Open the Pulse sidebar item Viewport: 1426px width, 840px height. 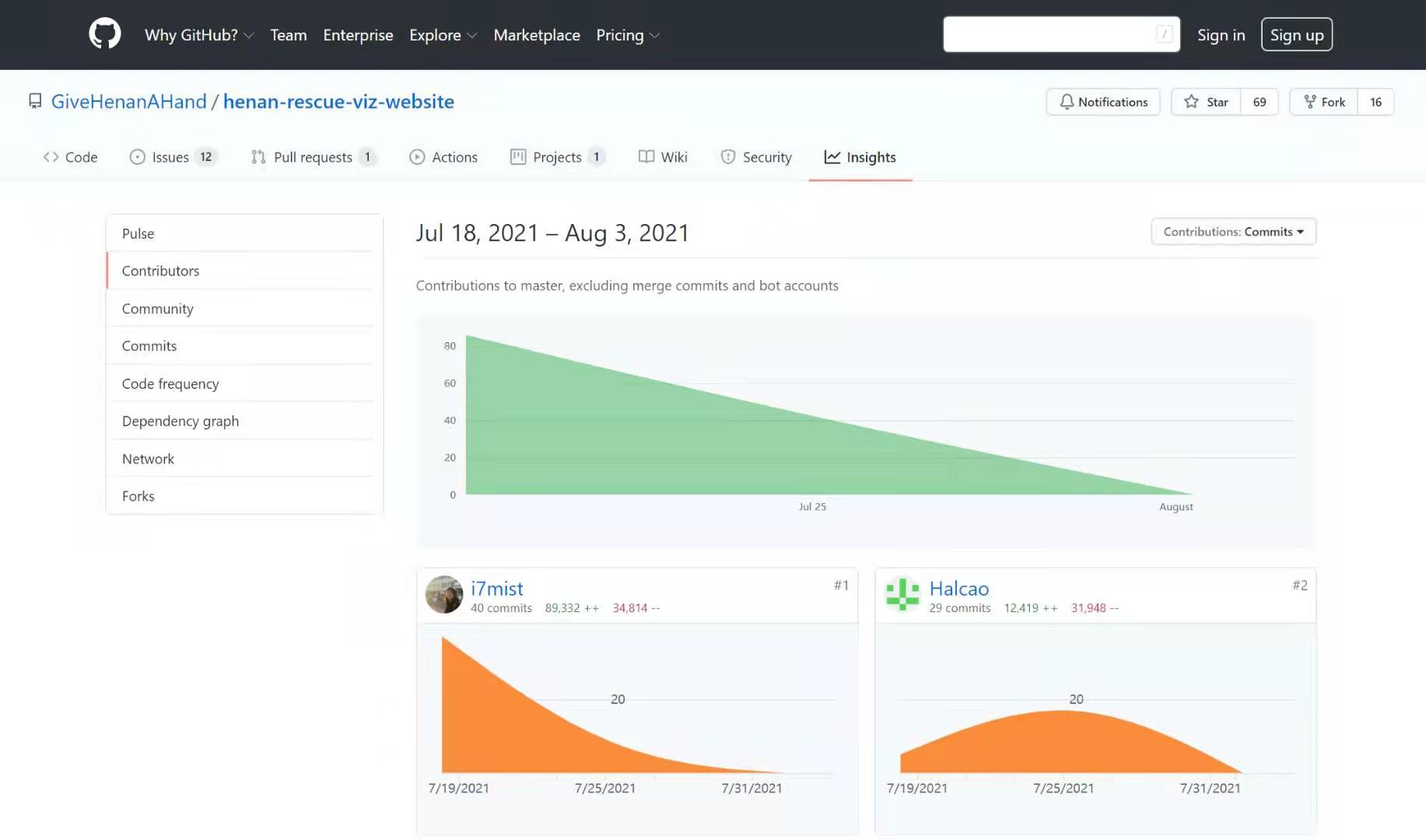click(138, 233)
